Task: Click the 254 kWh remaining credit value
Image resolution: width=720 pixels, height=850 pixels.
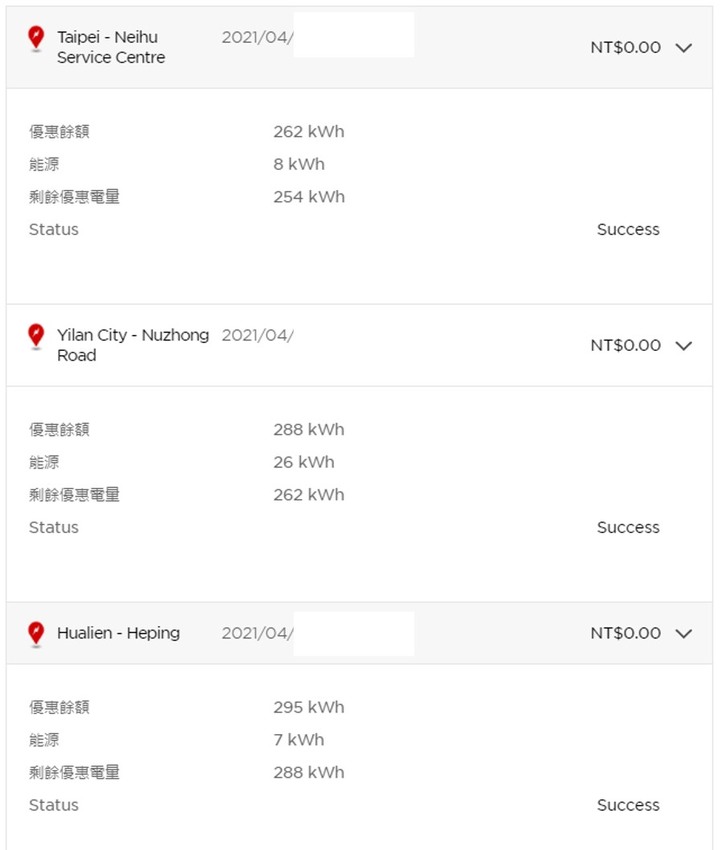Action: (x=309, y=197)
